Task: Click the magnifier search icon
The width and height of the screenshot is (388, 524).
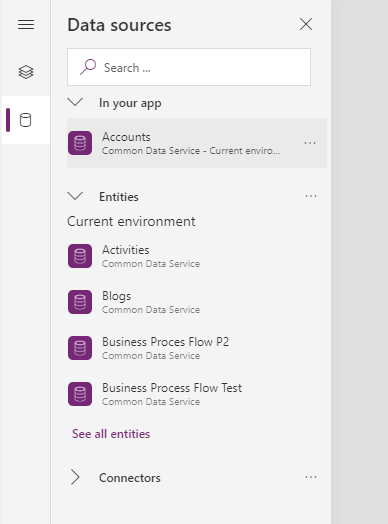Action: tap(88, 67)
